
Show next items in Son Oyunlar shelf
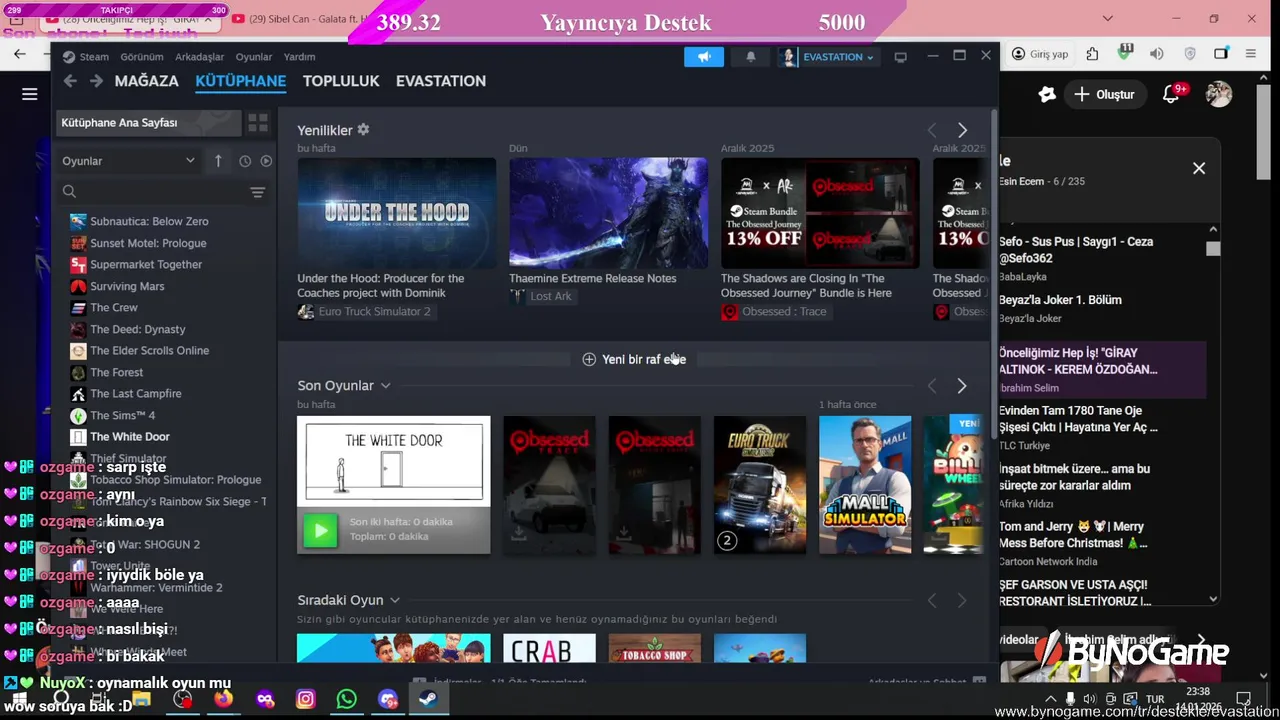962,386
